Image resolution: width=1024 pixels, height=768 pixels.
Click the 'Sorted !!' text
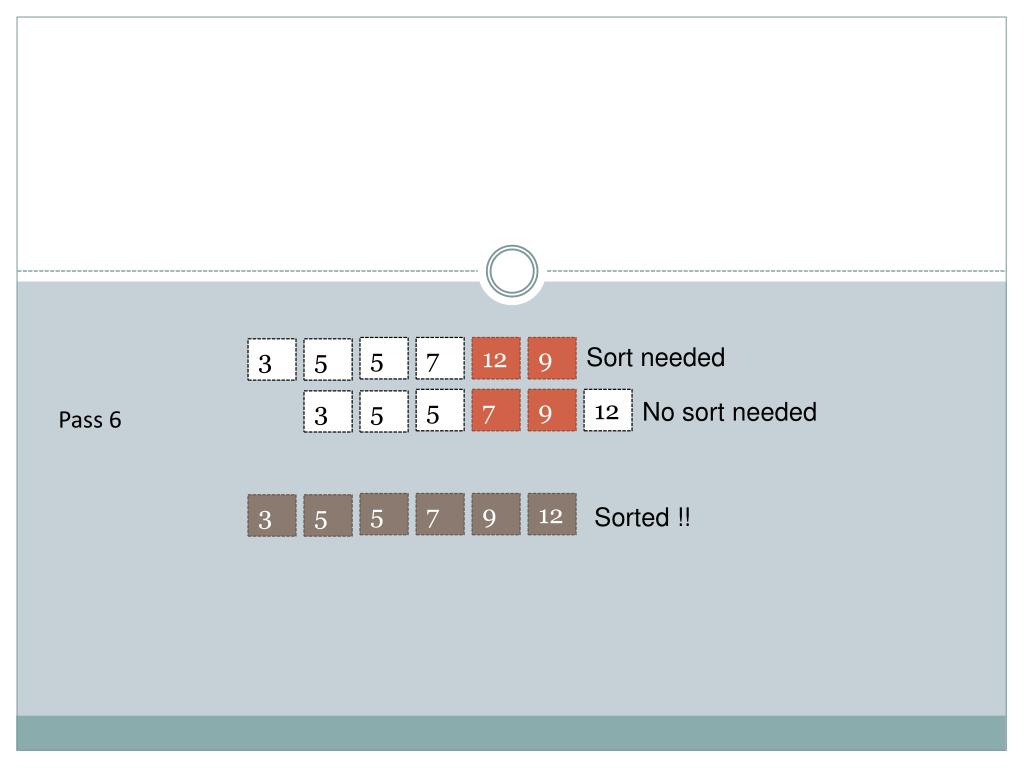coord(642,517)
